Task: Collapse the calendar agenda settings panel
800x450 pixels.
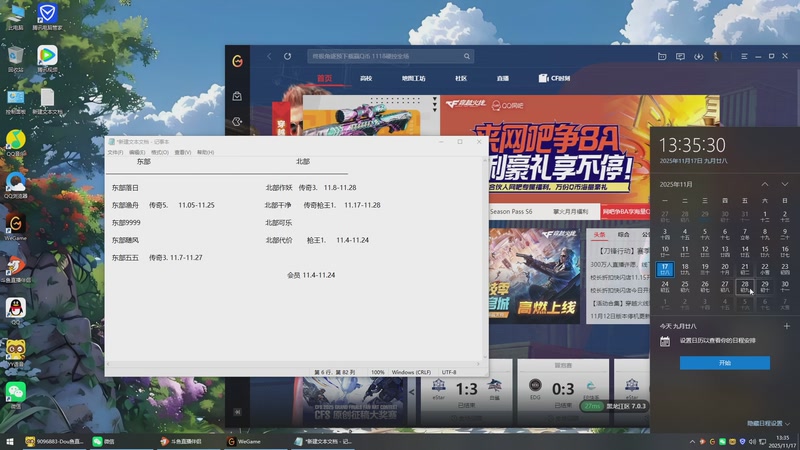Action: click(768, 423)
